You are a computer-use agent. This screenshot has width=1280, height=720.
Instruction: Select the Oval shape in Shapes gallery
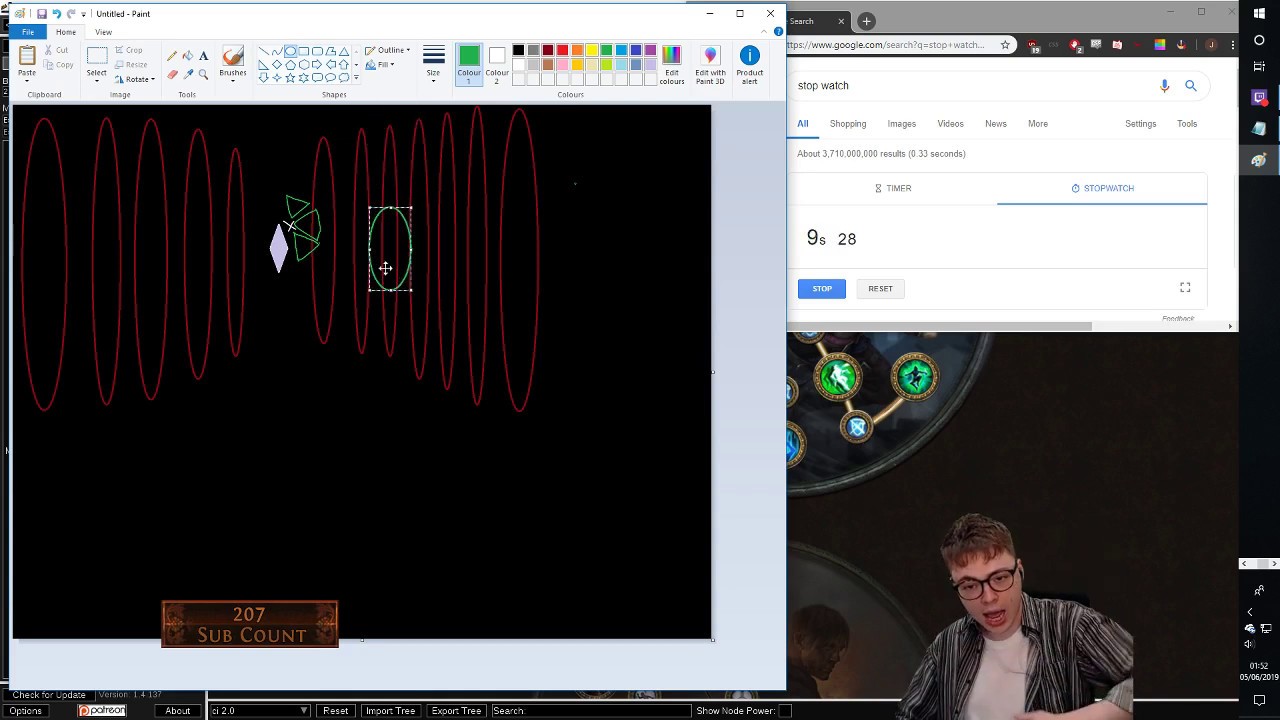[x=290, y=51]
